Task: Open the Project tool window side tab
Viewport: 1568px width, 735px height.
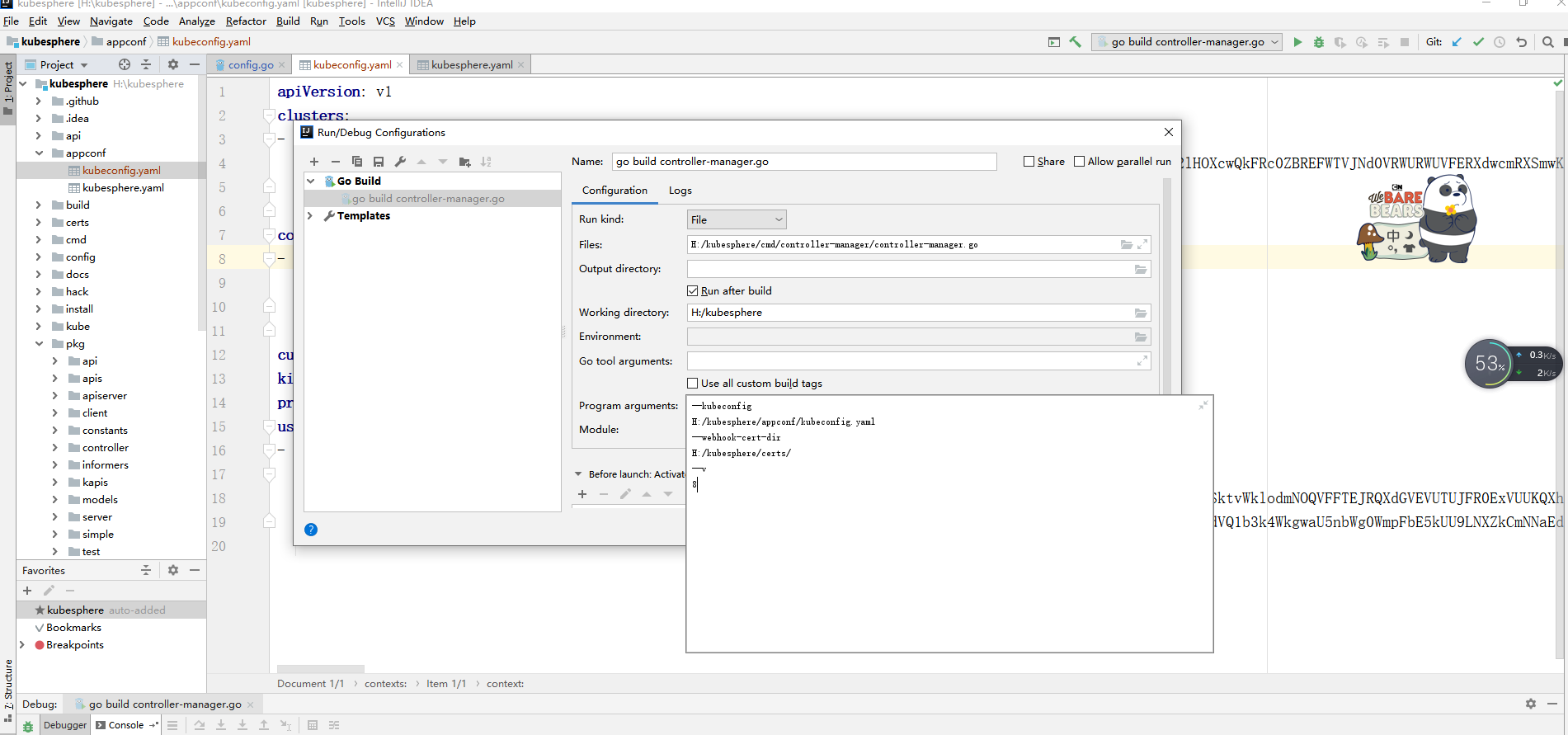Action: (x=8, y=87)
